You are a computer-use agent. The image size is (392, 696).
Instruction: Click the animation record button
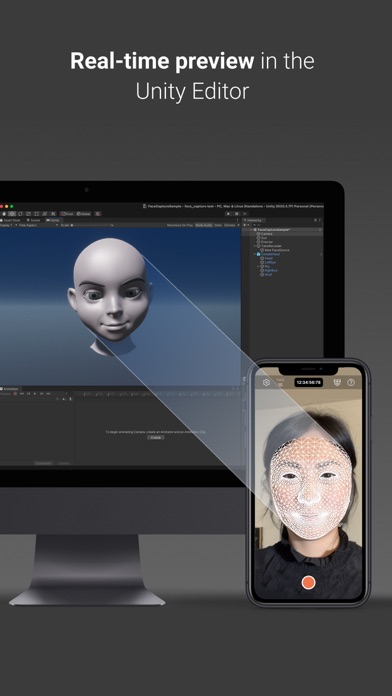pos(15,394)
